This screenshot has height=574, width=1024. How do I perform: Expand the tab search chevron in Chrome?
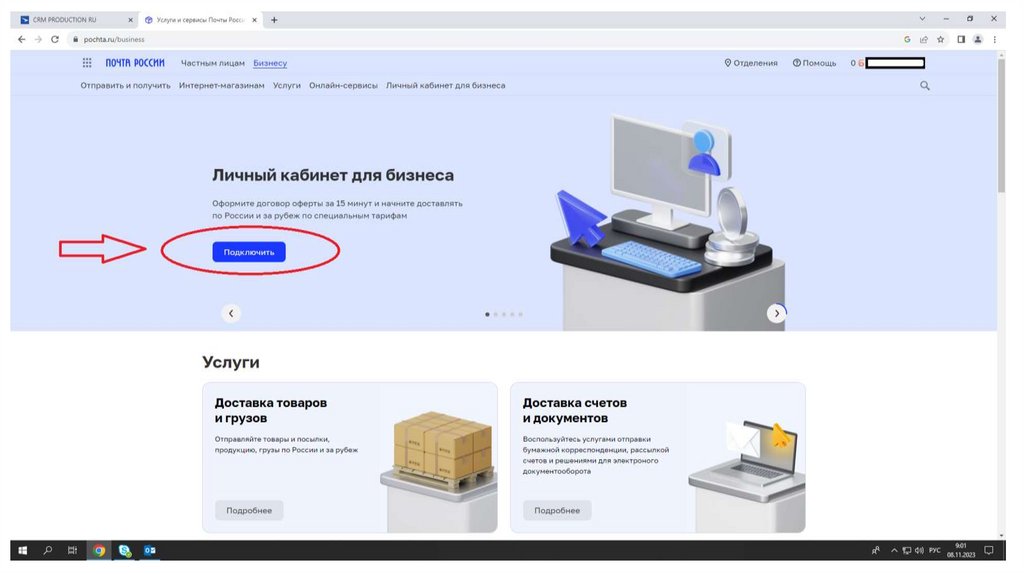(x=922, y=19)
